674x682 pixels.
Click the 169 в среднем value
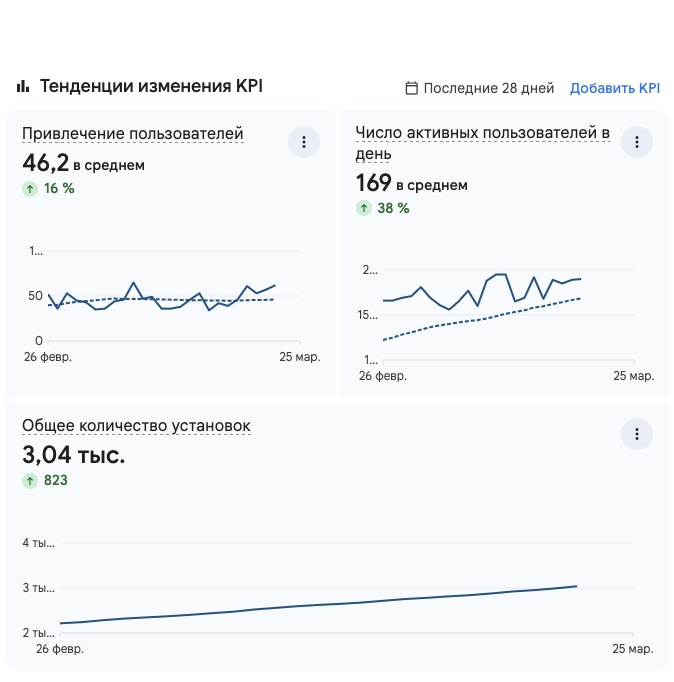411,183
